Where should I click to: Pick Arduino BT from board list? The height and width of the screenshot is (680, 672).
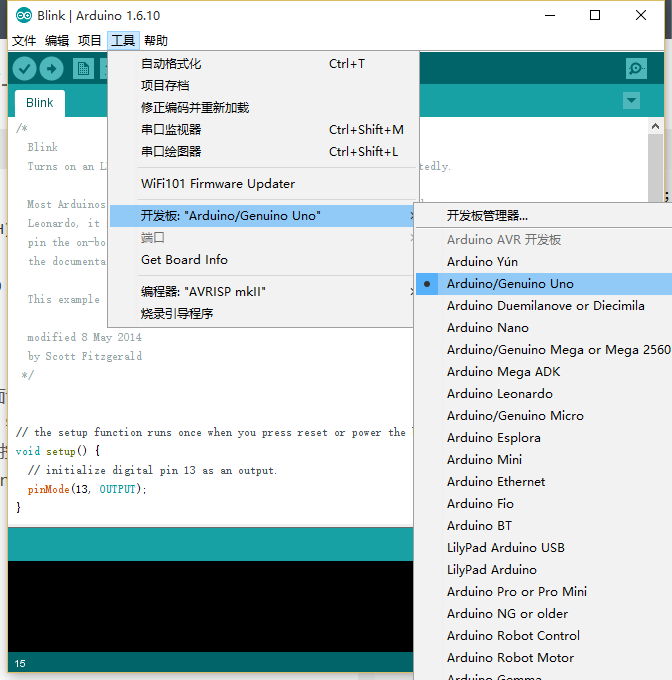point(544,526)
